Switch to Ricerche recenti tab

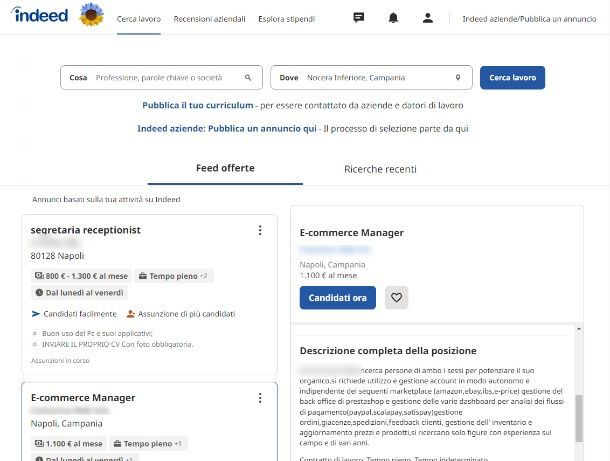pos(380,169)
